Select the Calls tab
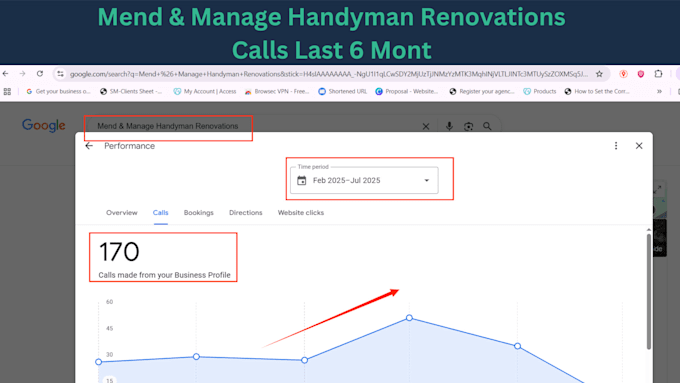Screen dimensions: 680x383 click(x=160, y=213)
